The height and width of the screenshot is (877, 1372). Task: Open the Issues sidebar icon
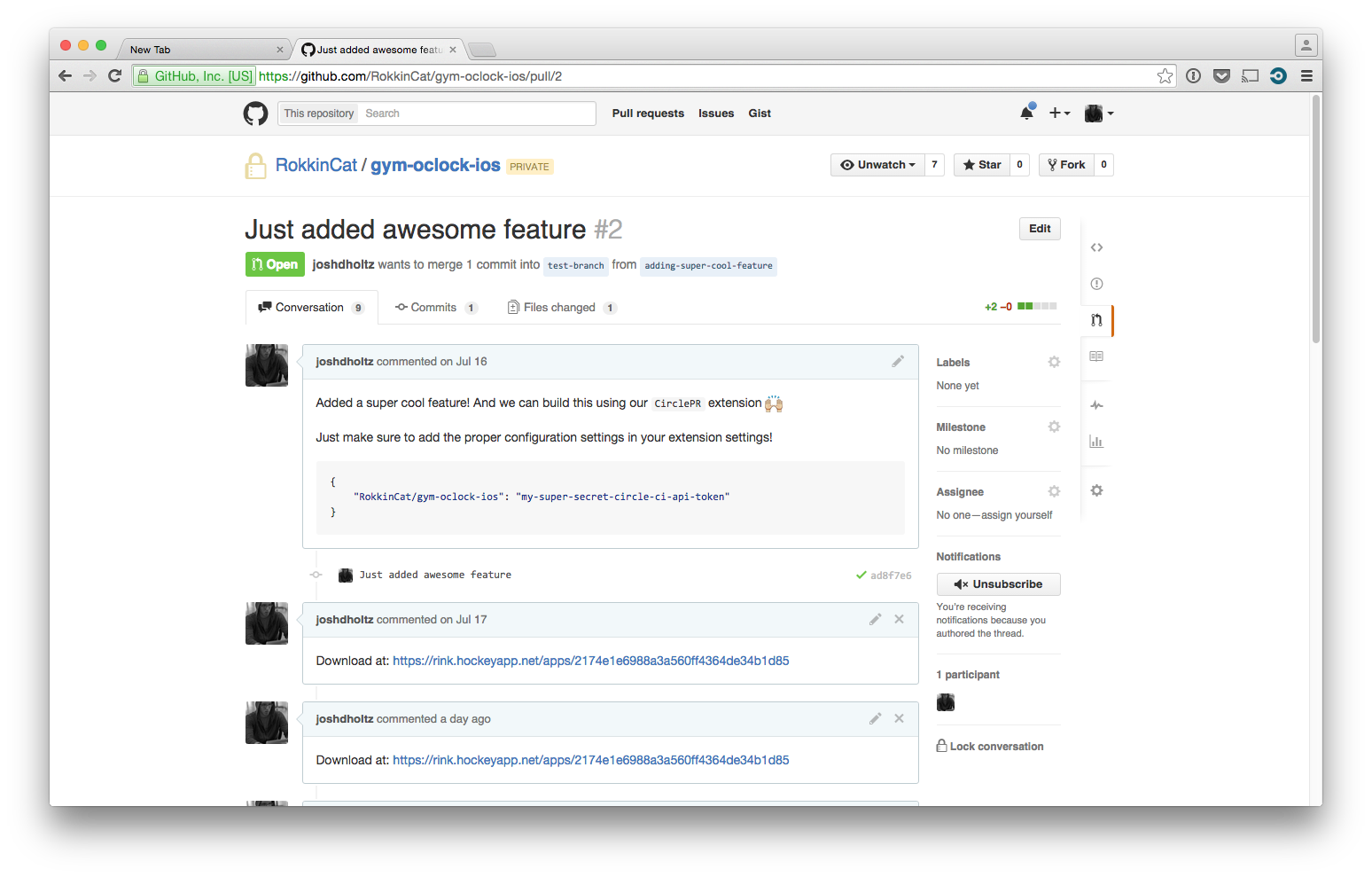[1096, 284]
